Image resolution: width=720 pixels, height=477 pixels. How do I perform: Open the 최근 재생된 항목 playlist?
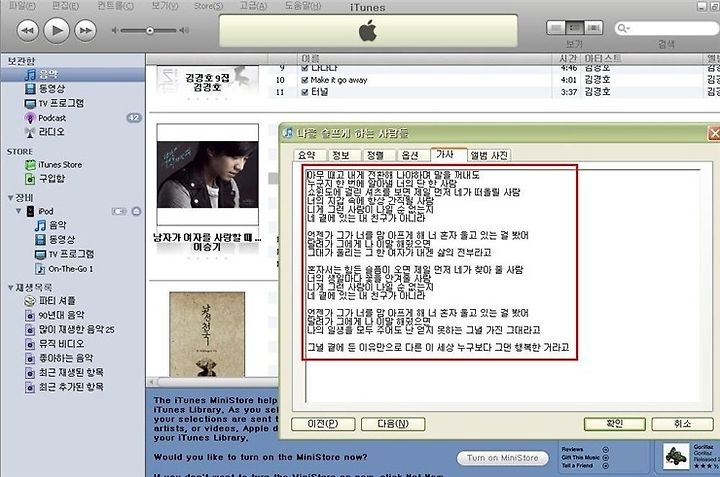(71, 372)
